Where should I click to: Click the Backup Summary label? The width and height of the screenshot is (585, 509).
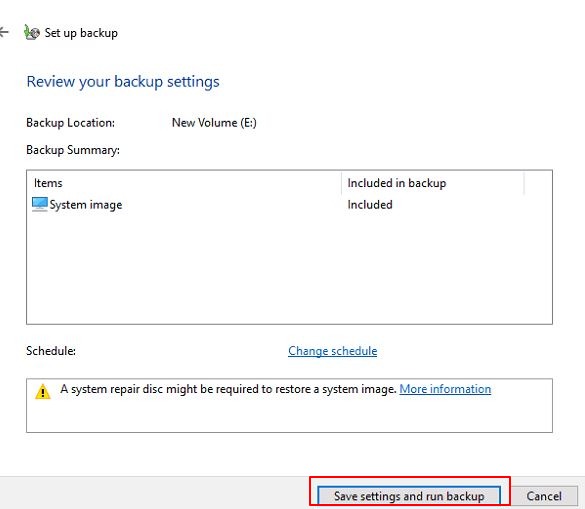point(73,150)
